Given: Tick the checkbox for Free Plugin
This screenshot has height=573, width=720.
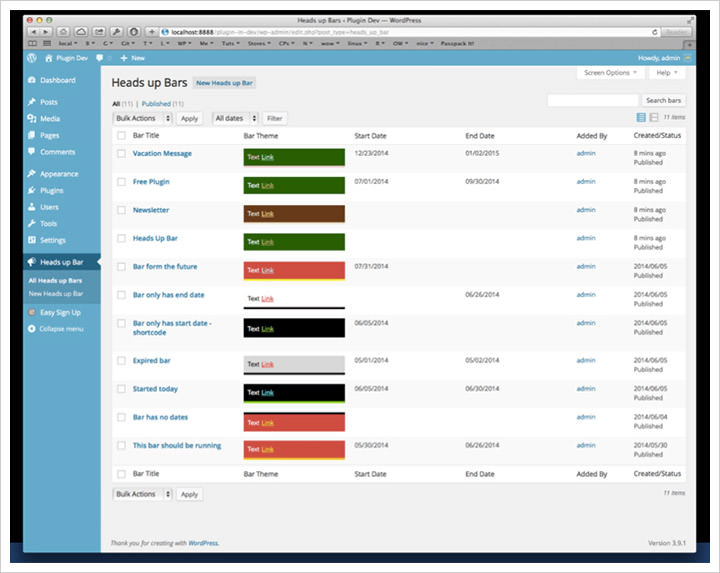Looking at the screenshot, I should pos(121,182).
